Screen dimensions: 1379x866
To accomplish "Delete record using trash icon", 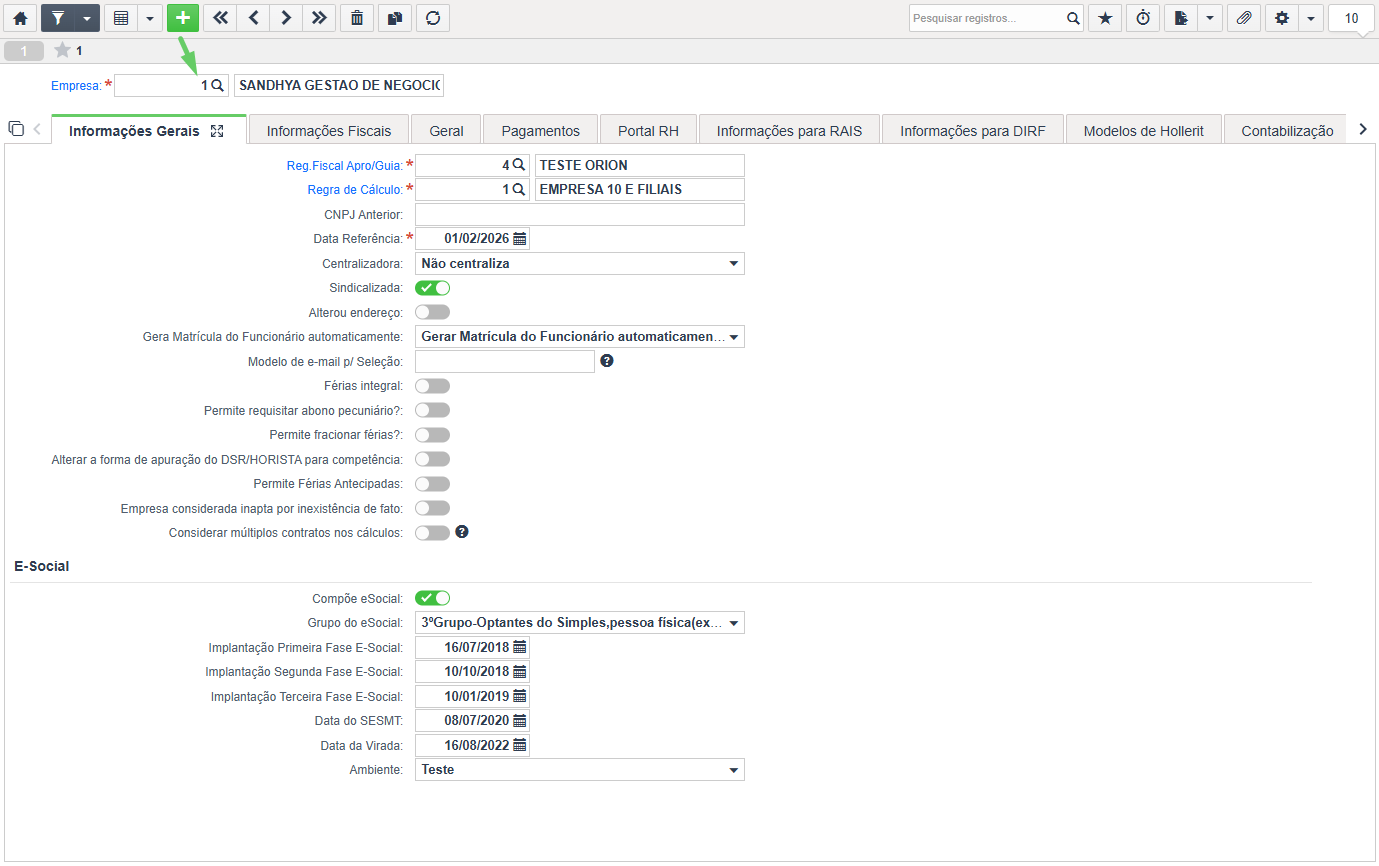I will (357, 18).
